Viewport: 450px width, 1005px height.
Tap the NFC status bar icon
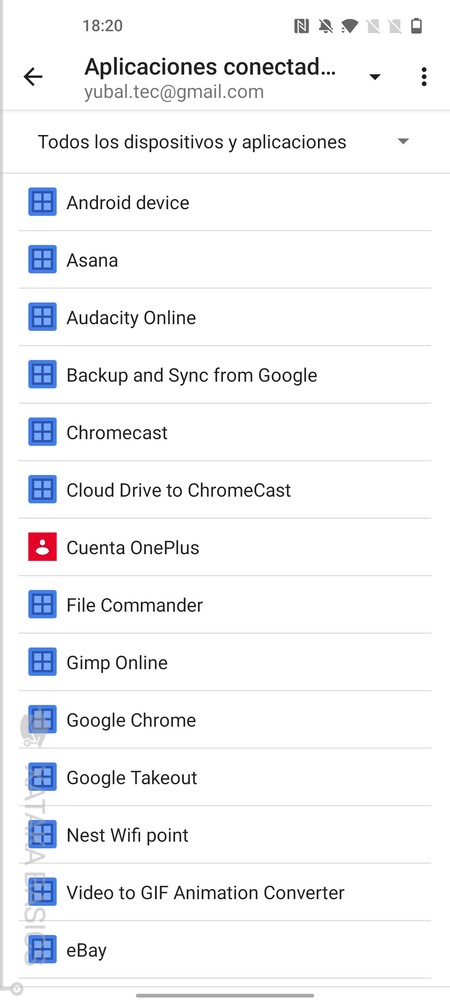(x=301, y=26)
